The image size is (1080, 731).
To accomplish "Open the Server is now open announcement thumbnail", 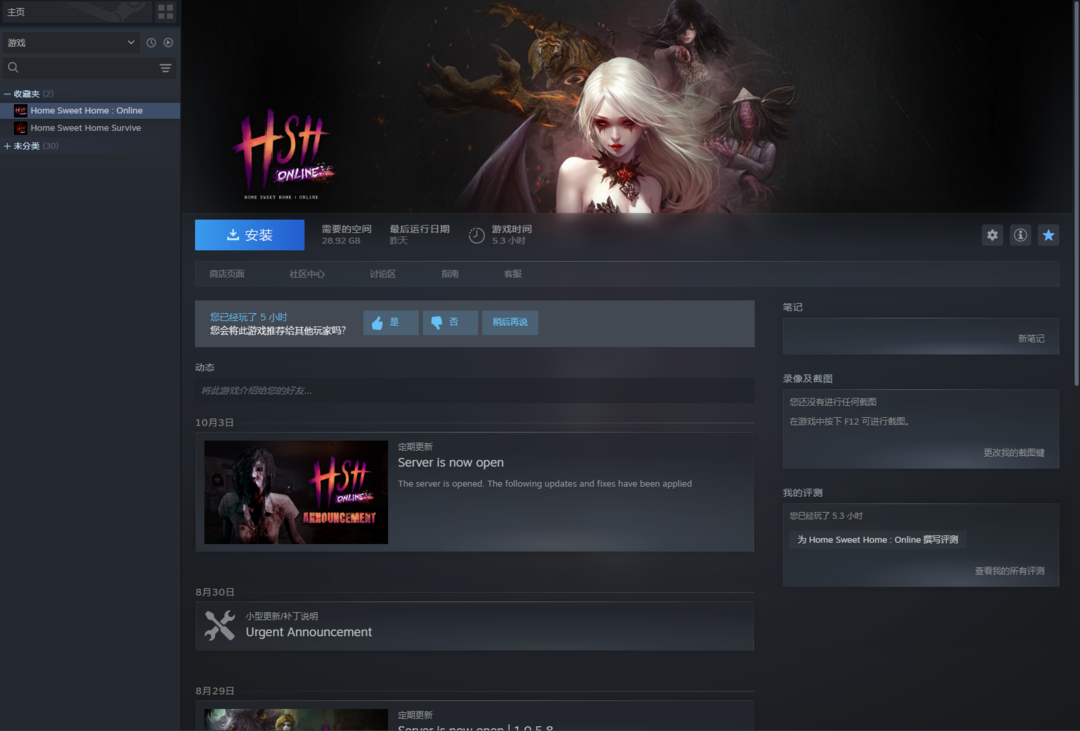I will click(x=296, y=492).
